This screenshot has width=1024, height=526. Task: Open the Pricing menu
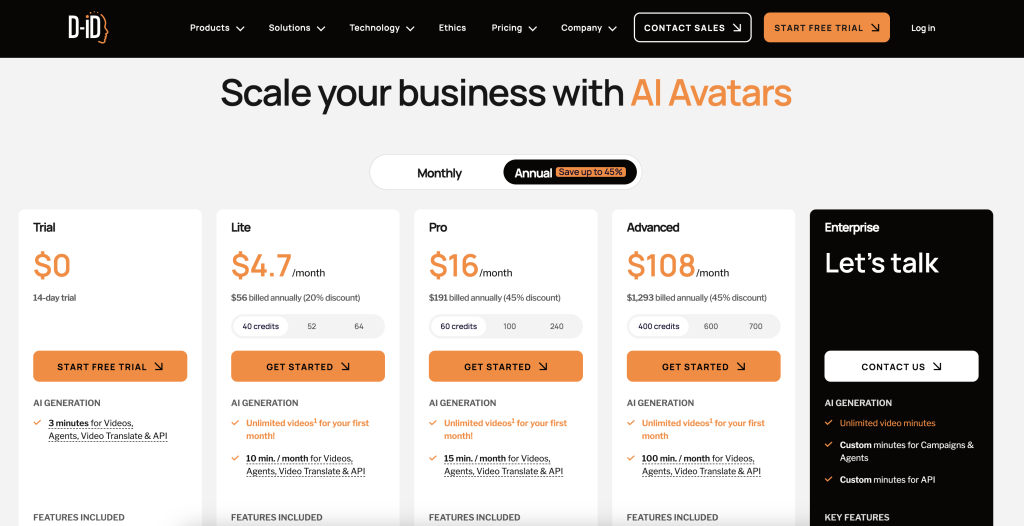point(514,28)
